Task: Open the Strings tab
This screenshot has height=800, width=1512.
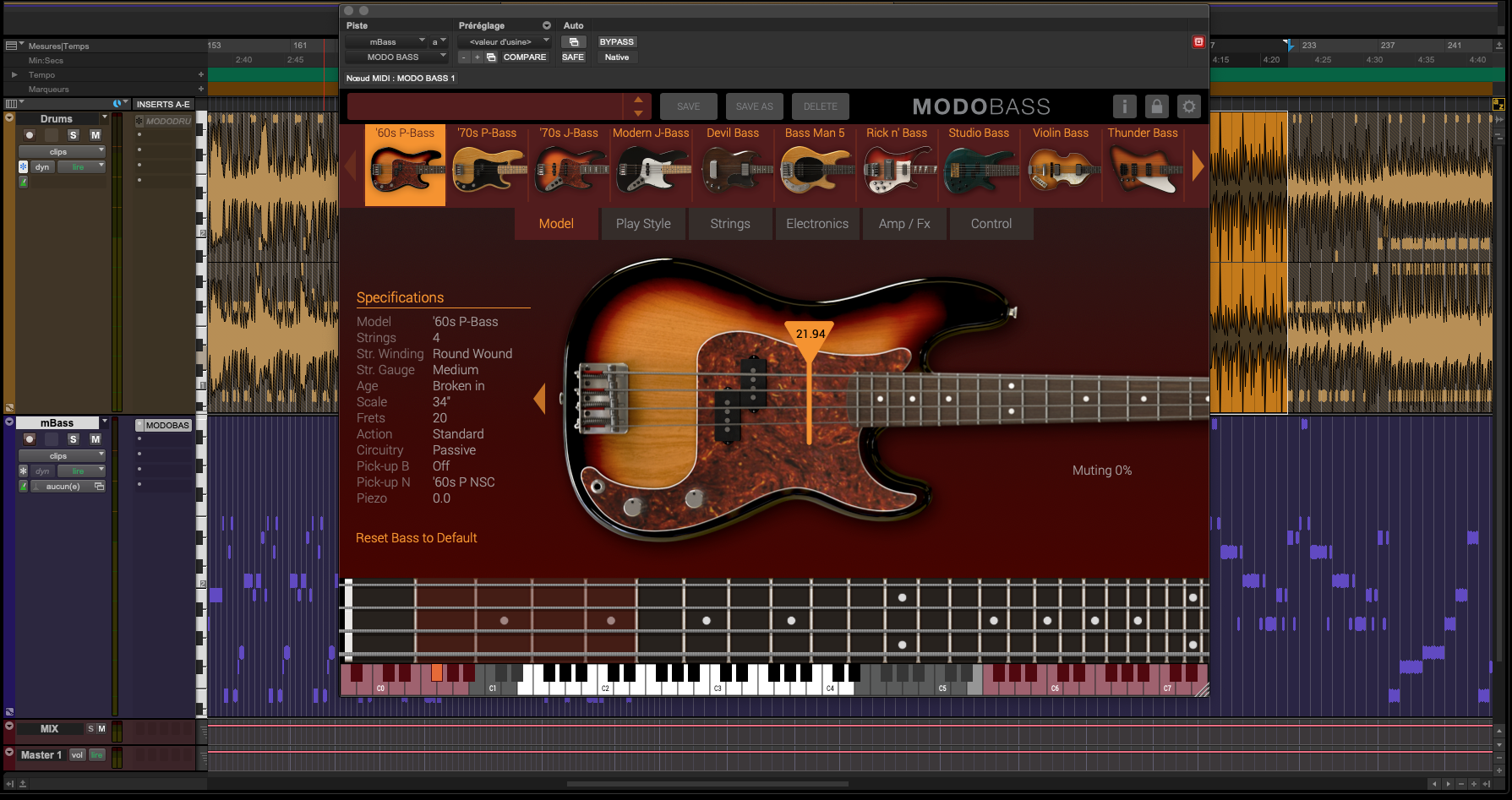Action: pyautogui.click(x=730, y=224)
